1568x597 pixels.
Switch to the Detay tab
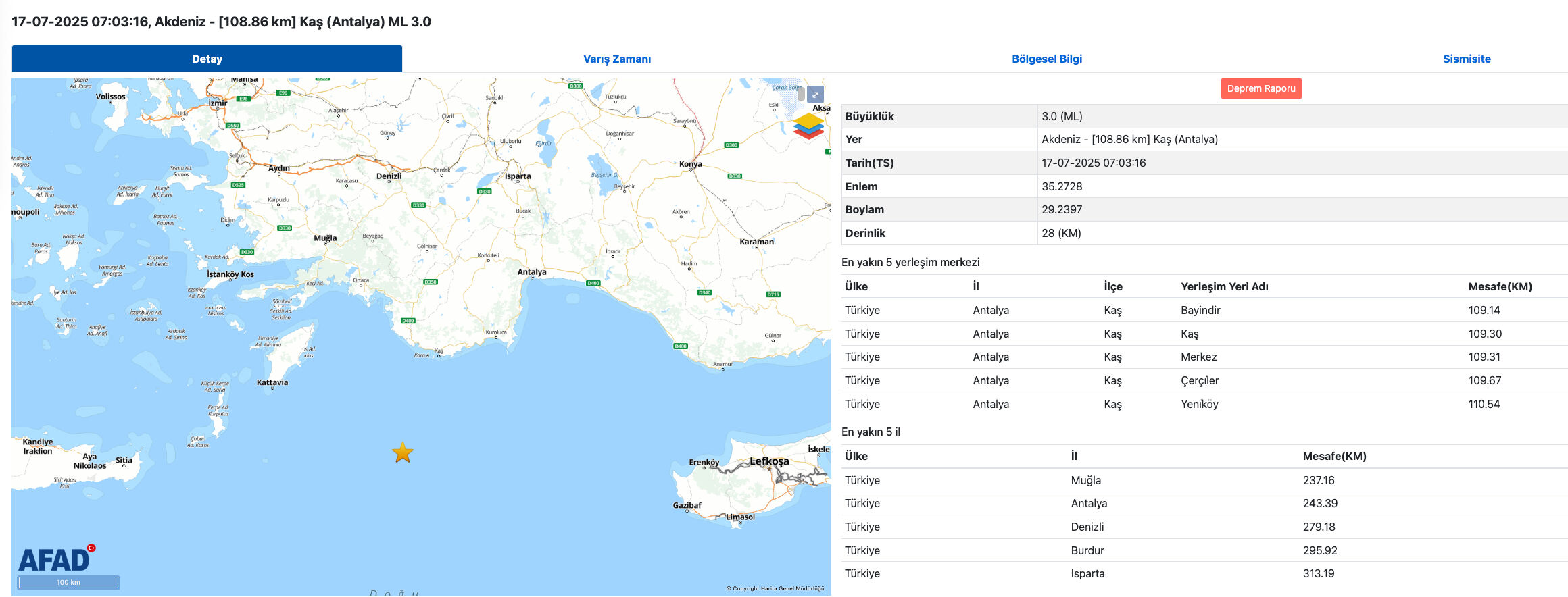(x=207, y=59)
